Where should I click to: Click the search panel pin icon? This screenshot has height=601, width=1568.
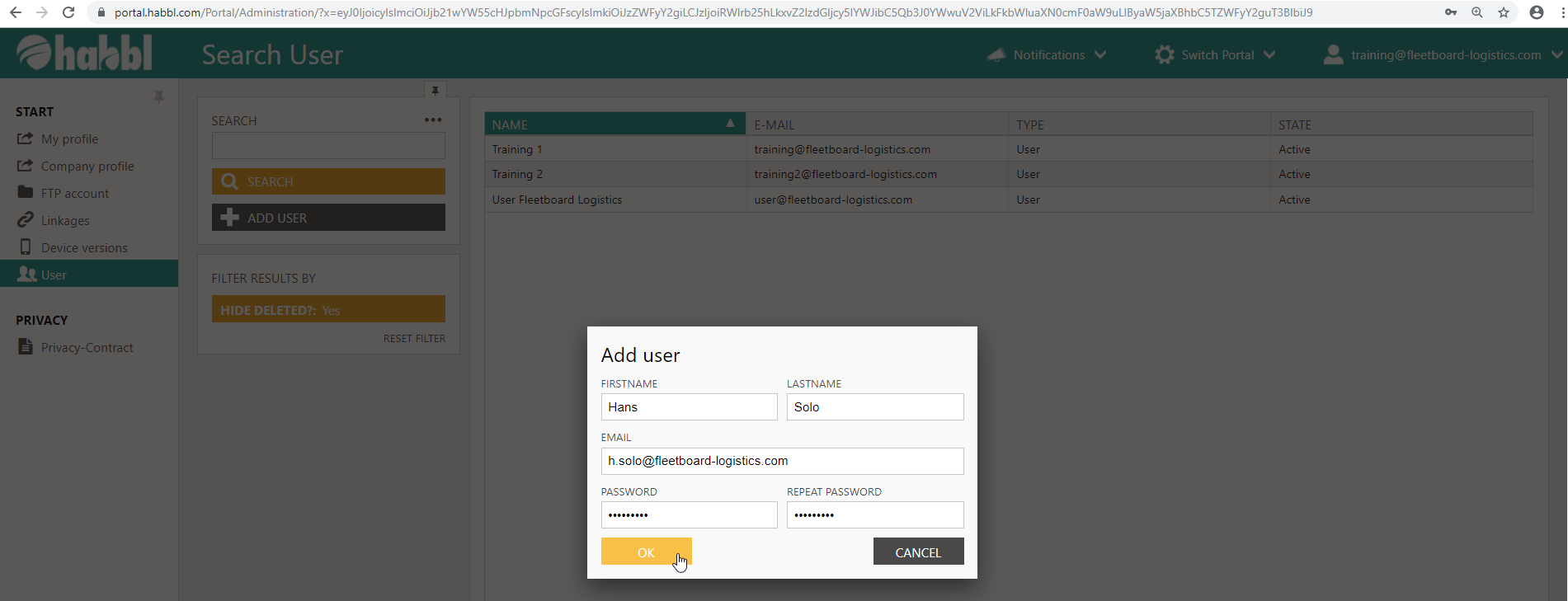click(436, 91)
